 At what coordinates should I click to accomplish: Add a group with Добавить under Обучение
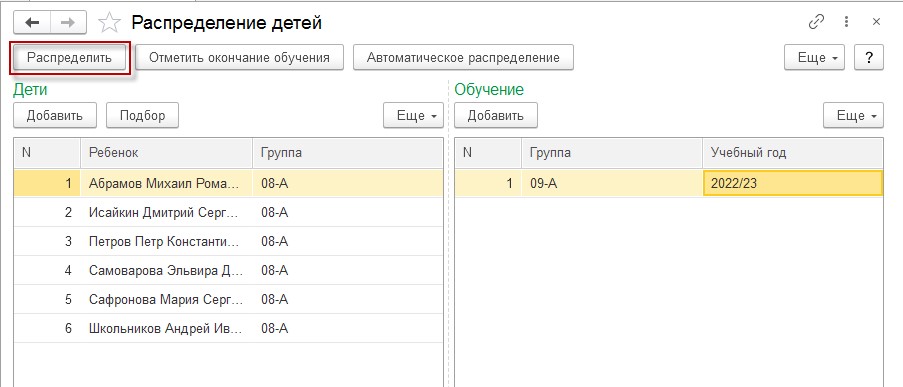click(495, 115)
